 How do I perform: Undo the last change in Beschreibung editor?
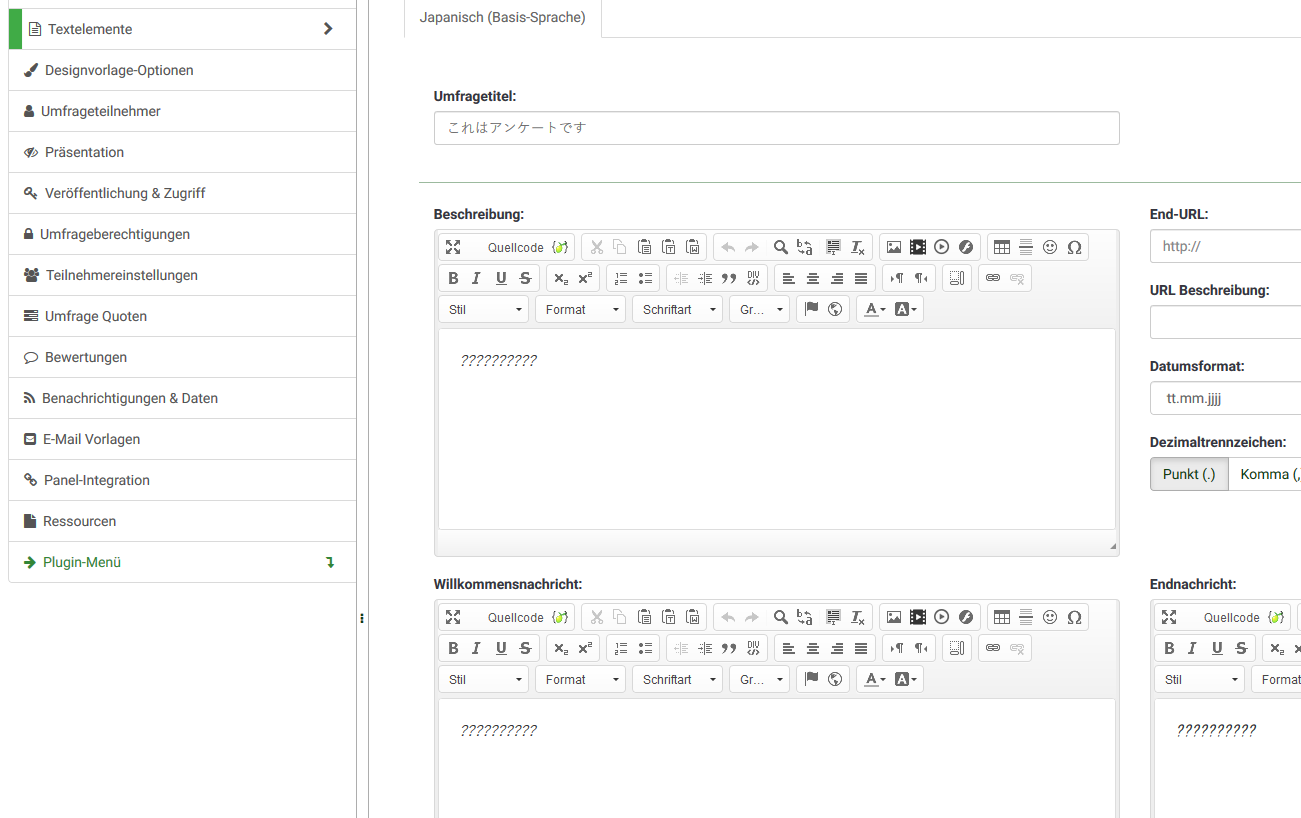tap(728, 247)
